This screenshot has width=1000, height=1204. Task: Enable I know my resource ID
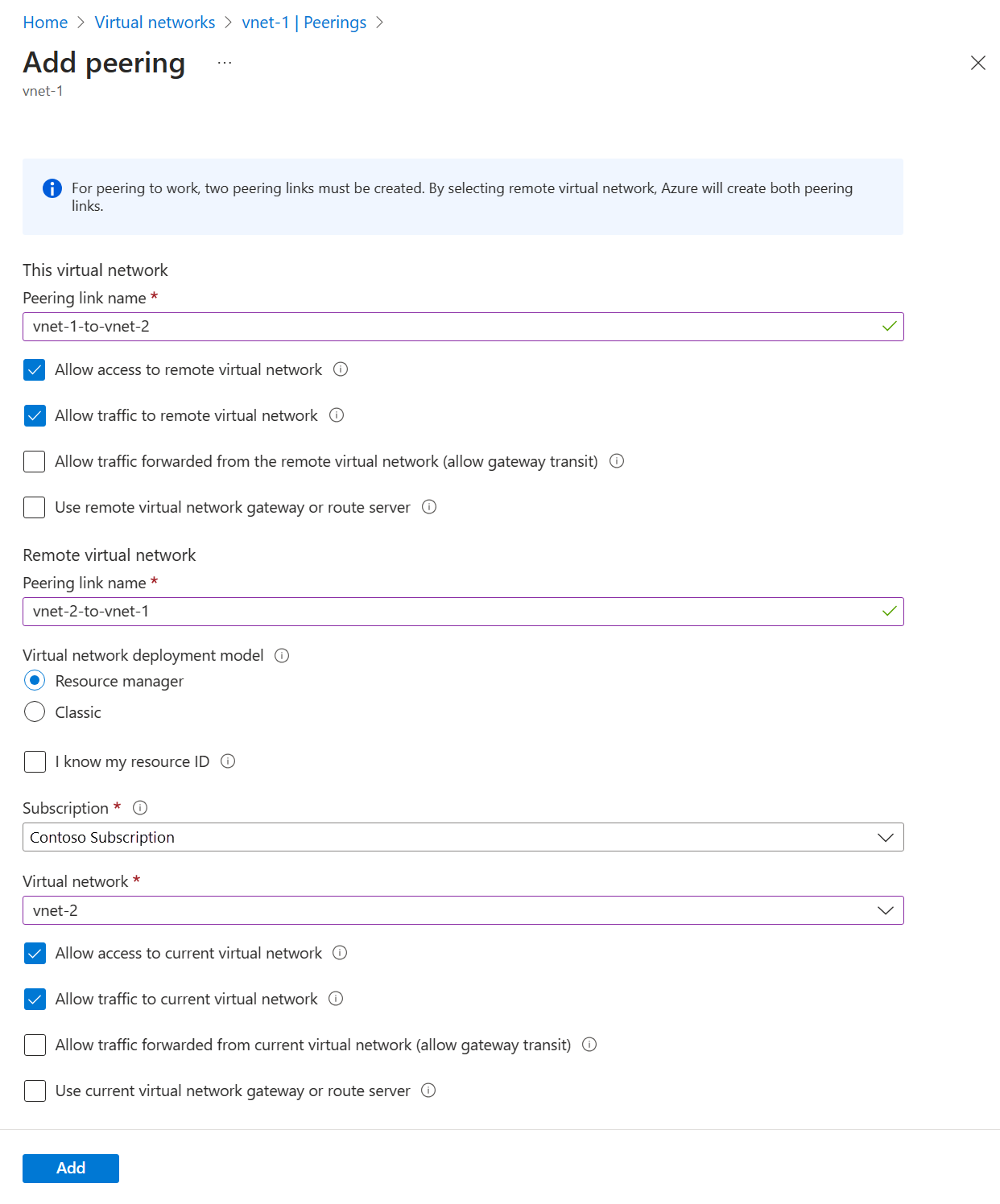[x=34, y=761]
